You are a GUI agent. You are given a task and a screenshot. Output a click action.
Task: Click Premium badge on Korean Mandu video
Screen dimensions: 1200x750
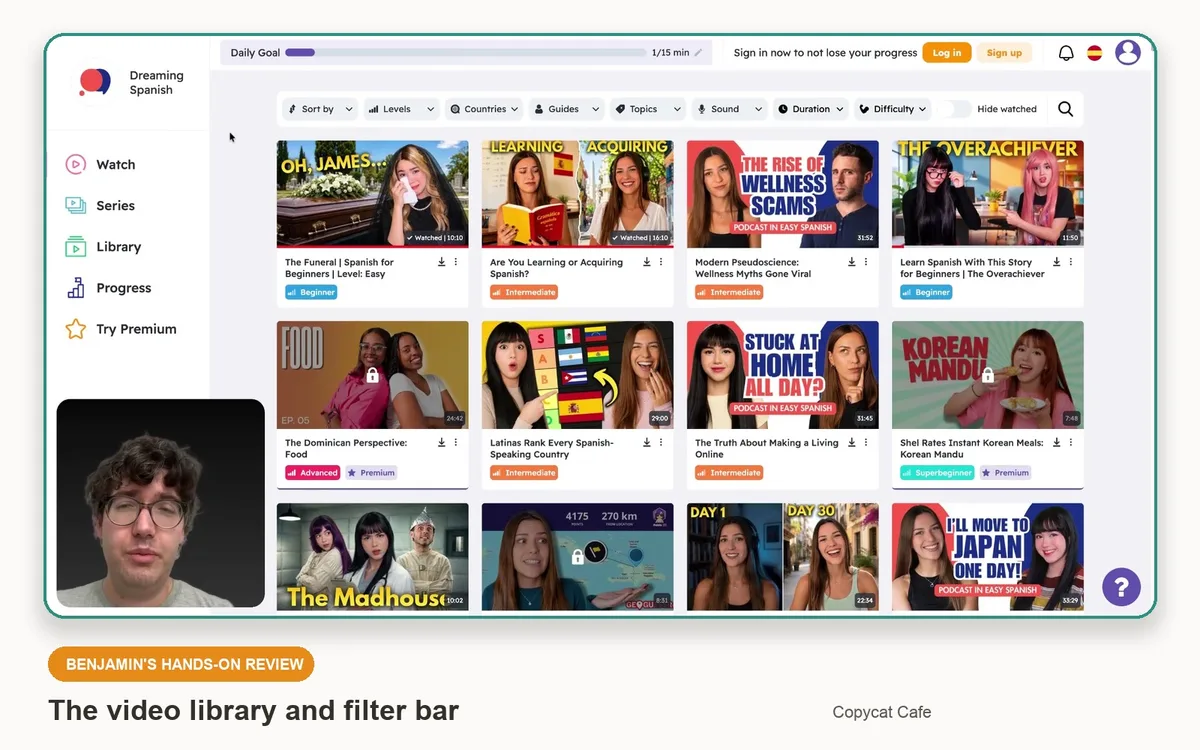1005,472
